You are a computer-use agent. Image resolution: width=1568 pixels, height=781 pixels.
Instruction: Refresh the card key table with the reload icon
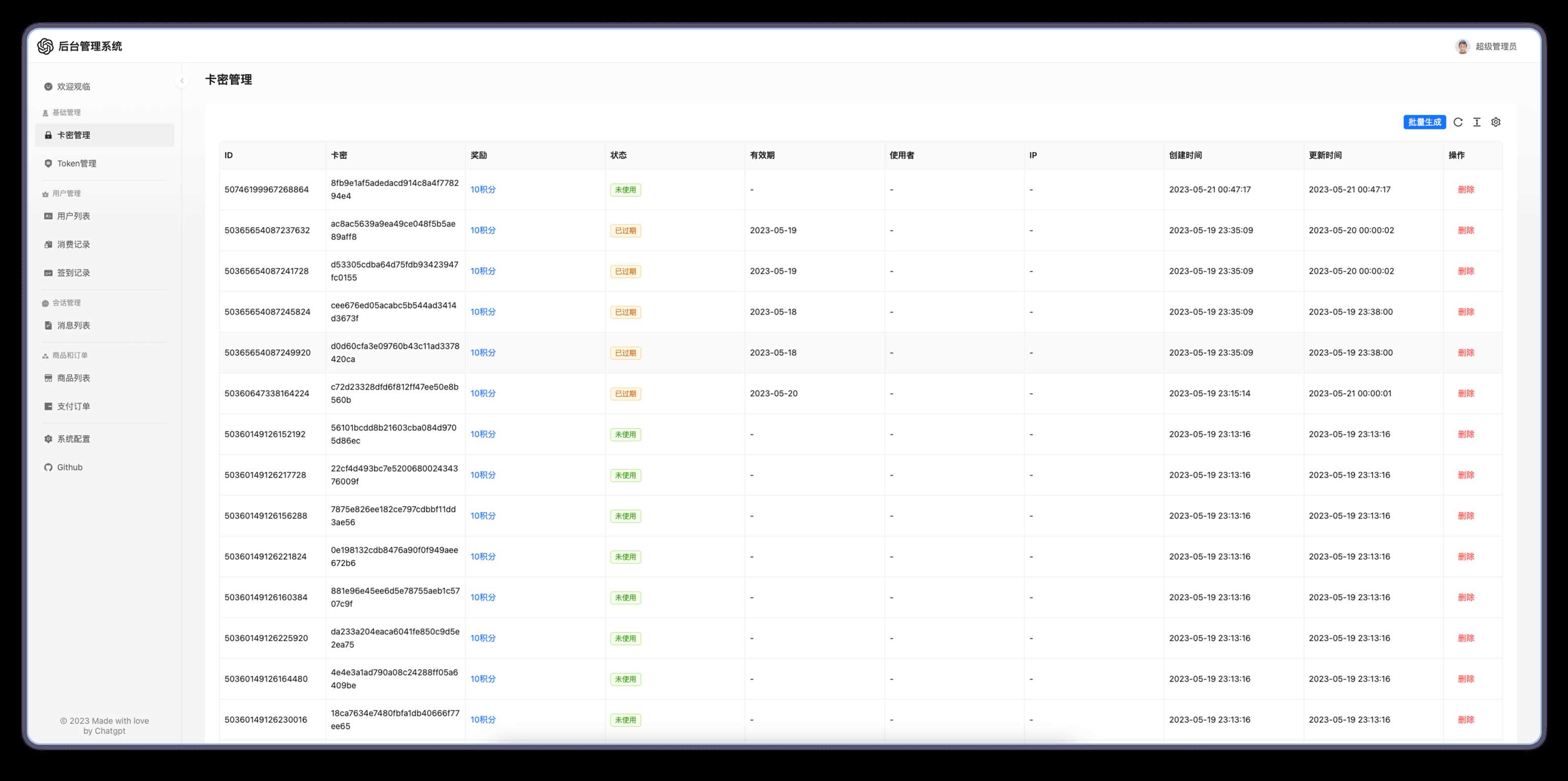[x=1457, y=122]
